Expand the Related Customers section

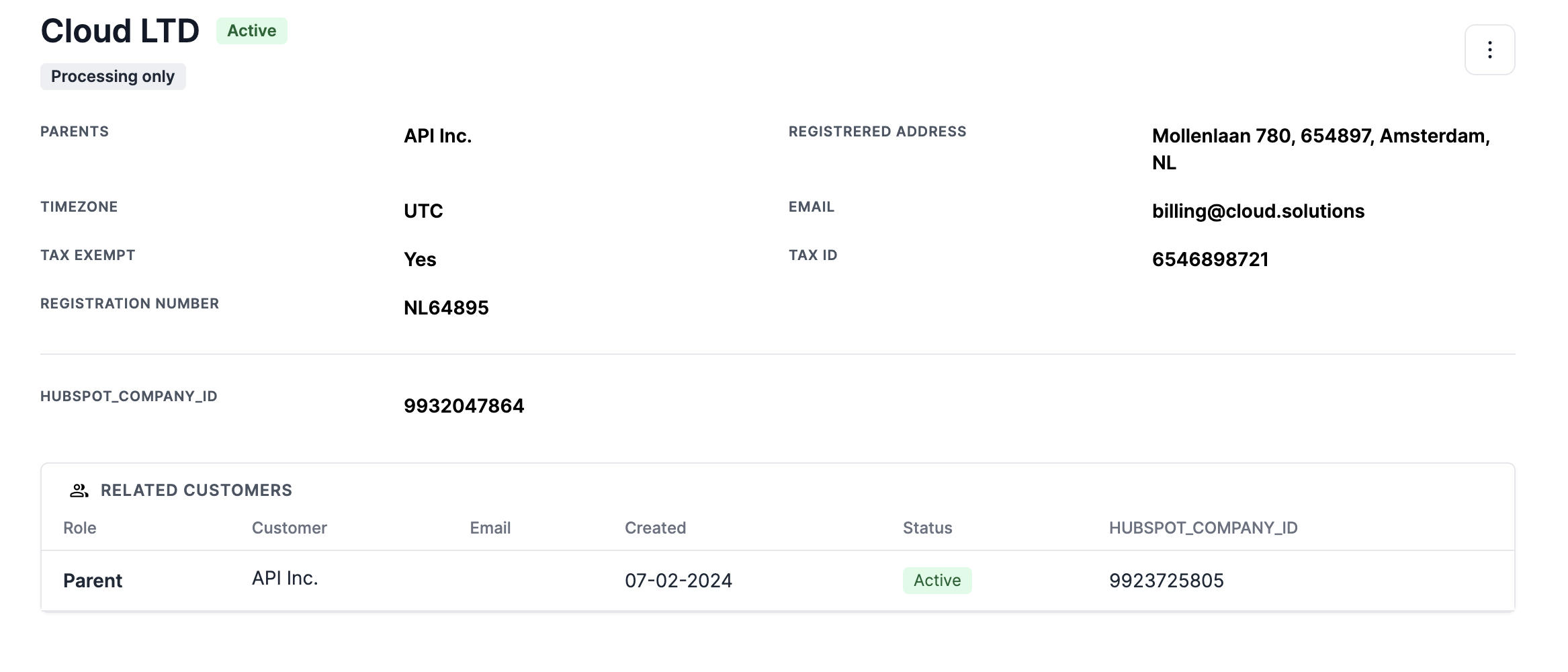click(x=196, y=490)
